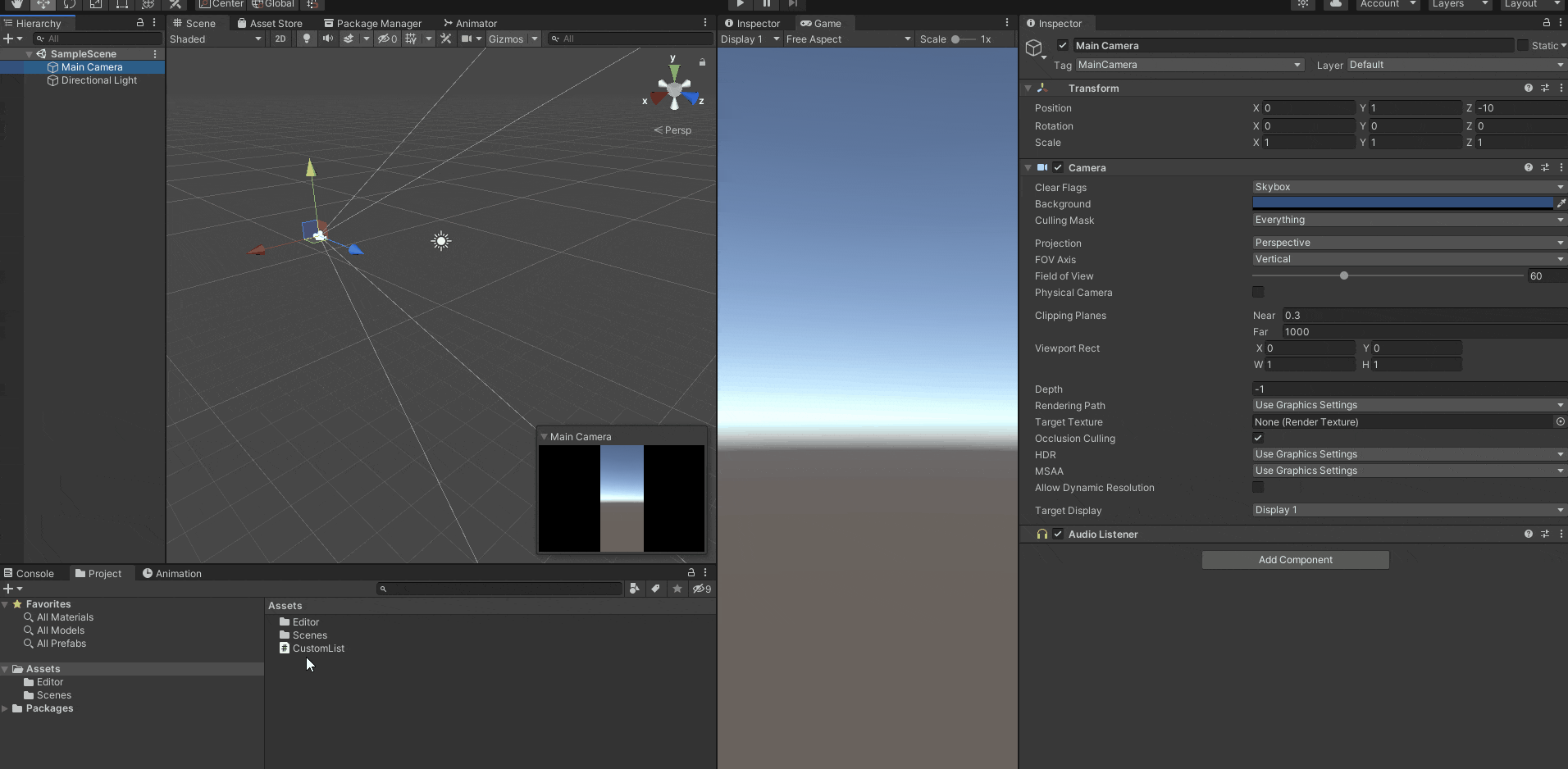
Task: Toggle scene view lighting
Action: [x=306, y=39]
